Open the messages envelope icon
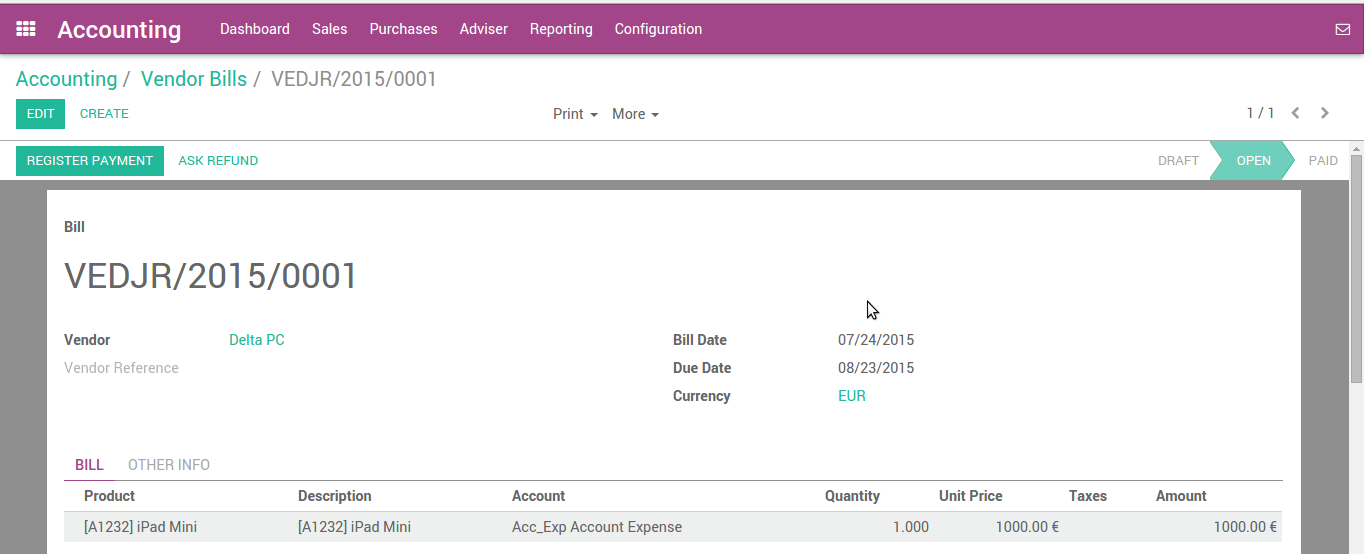Image resolution: width=1364 pixels, height=554 pixels. point(1343,29)
